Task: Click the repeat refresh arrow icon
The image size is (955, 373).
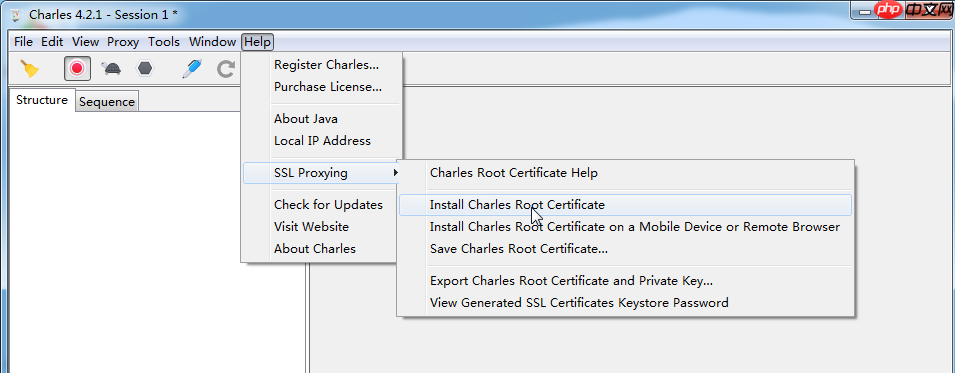Action: [x=226, y=69]
